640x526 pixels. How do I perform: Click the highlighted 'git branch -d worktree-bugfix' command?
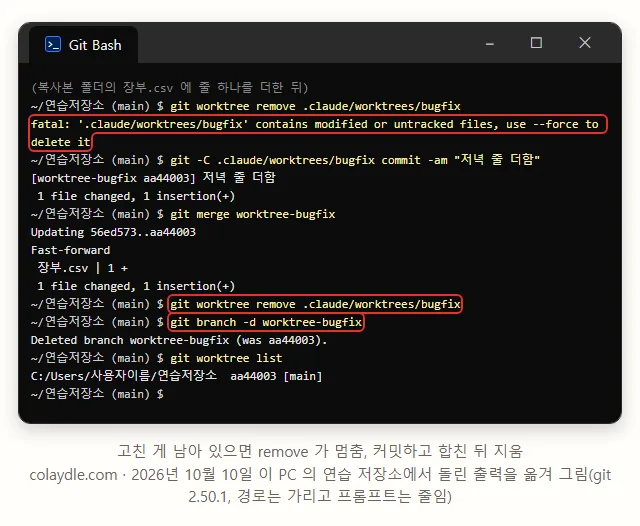coord(266,322)
